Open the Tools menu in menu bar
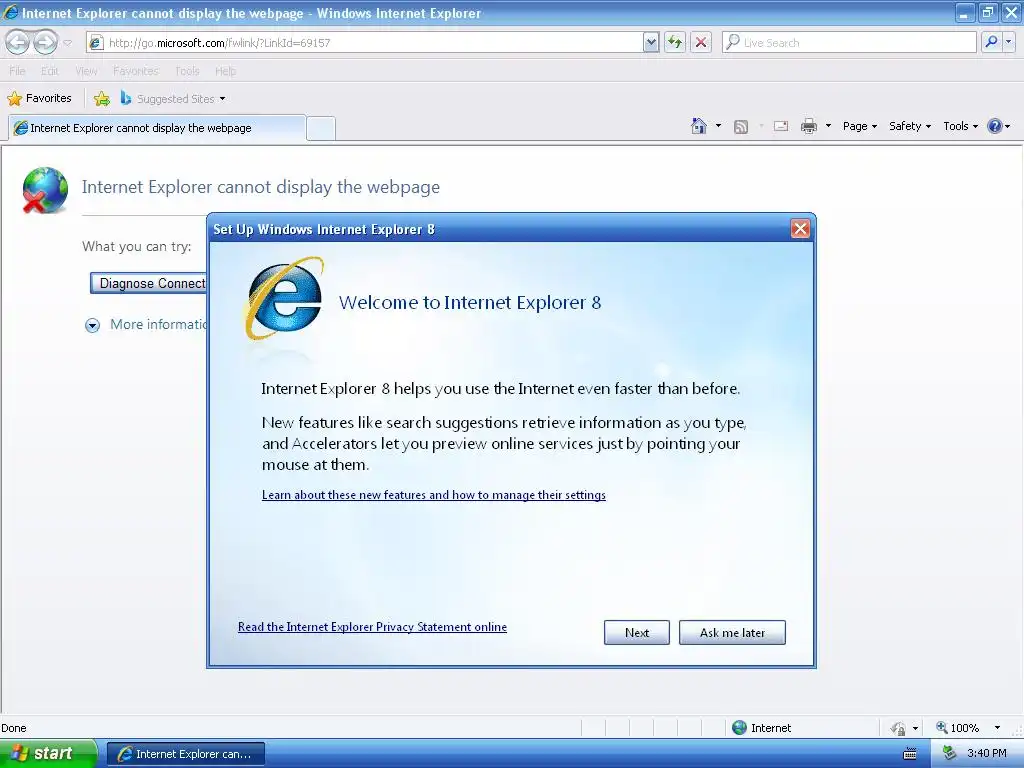Screen dimensions: 1024x768 coord(187,71)
